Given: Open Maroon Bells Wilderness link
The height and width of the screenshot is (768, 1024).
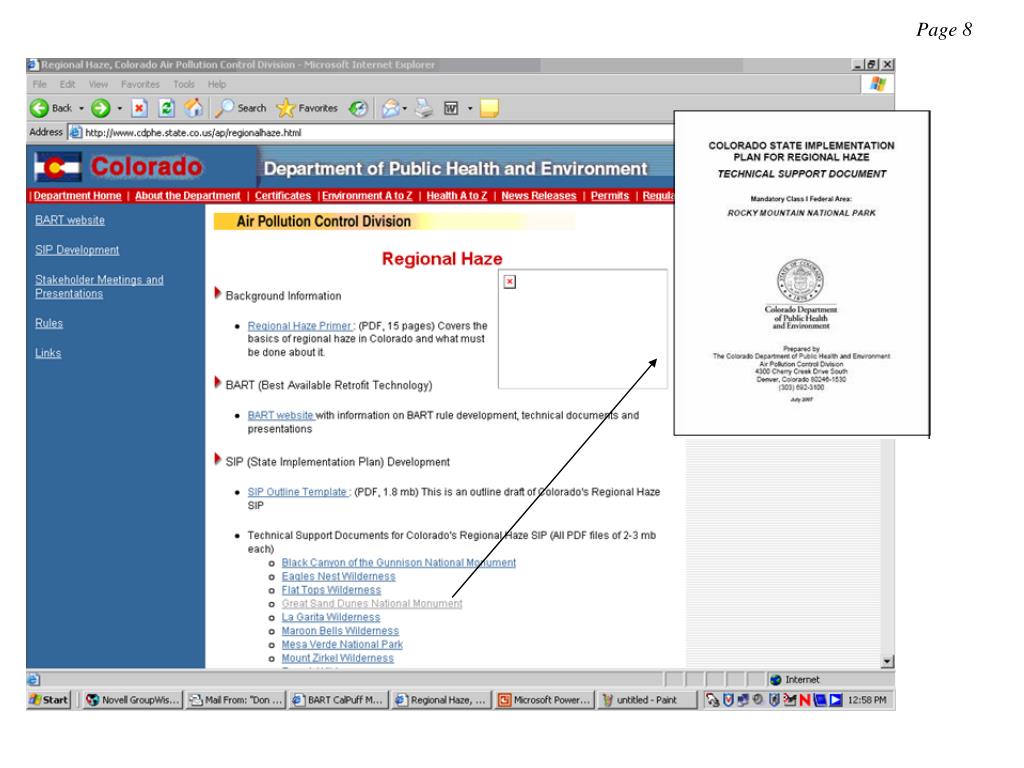Looking at the screenshot, I should click(x=340, y=632).
